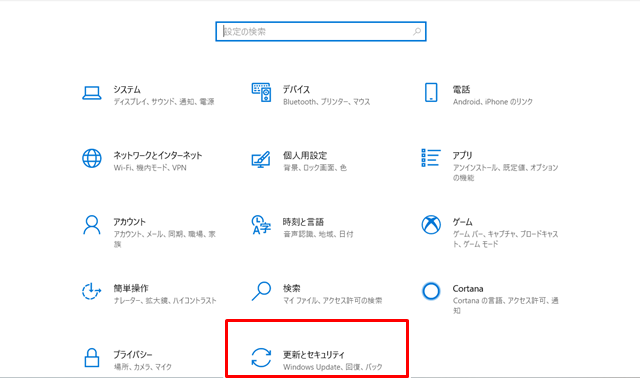Open the 更新とセキュリティ sync arrows icon
The width and height of the screenshot is (640, 380).
click(x=261, y=358)
